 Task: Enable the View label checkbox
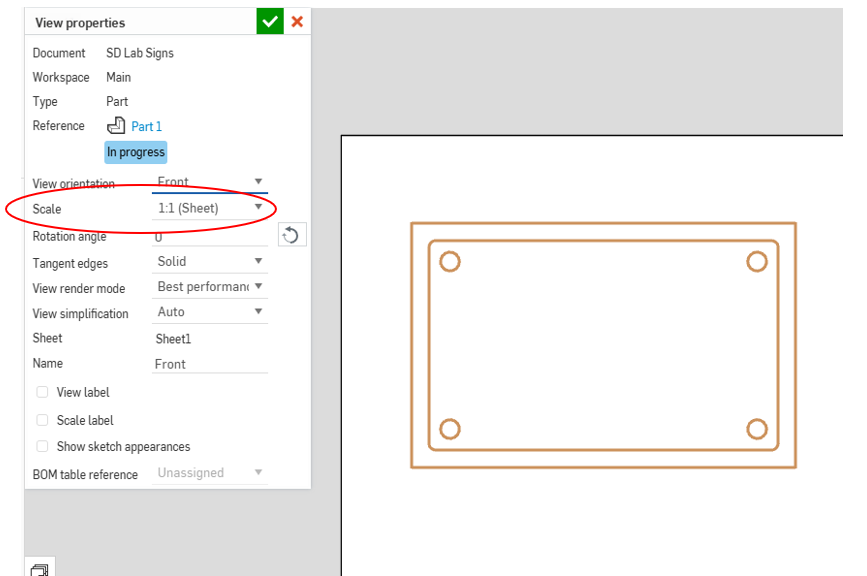42,392
